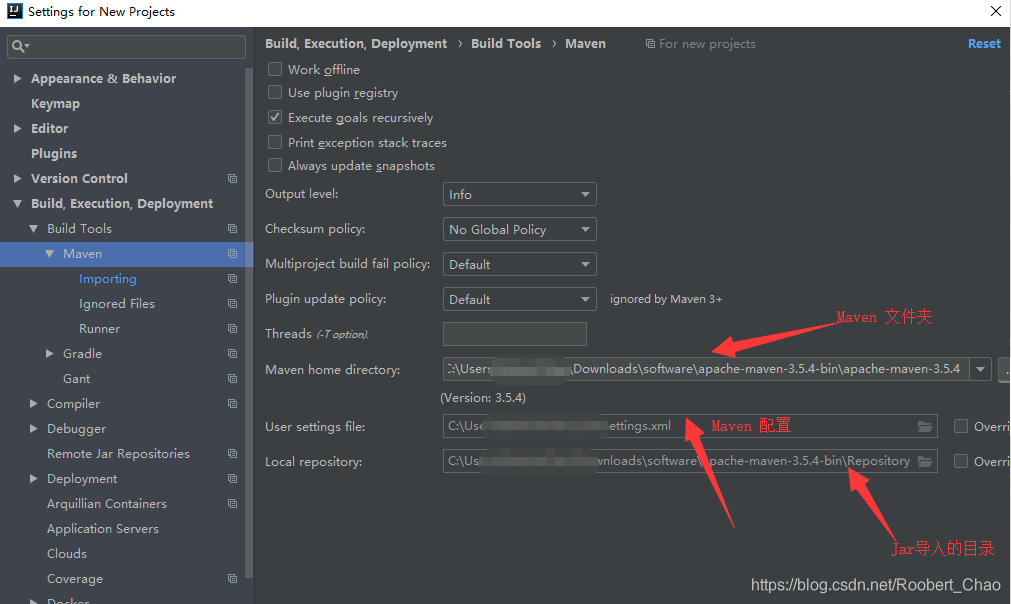Collapse the Maven node arrow

(50, 254)
